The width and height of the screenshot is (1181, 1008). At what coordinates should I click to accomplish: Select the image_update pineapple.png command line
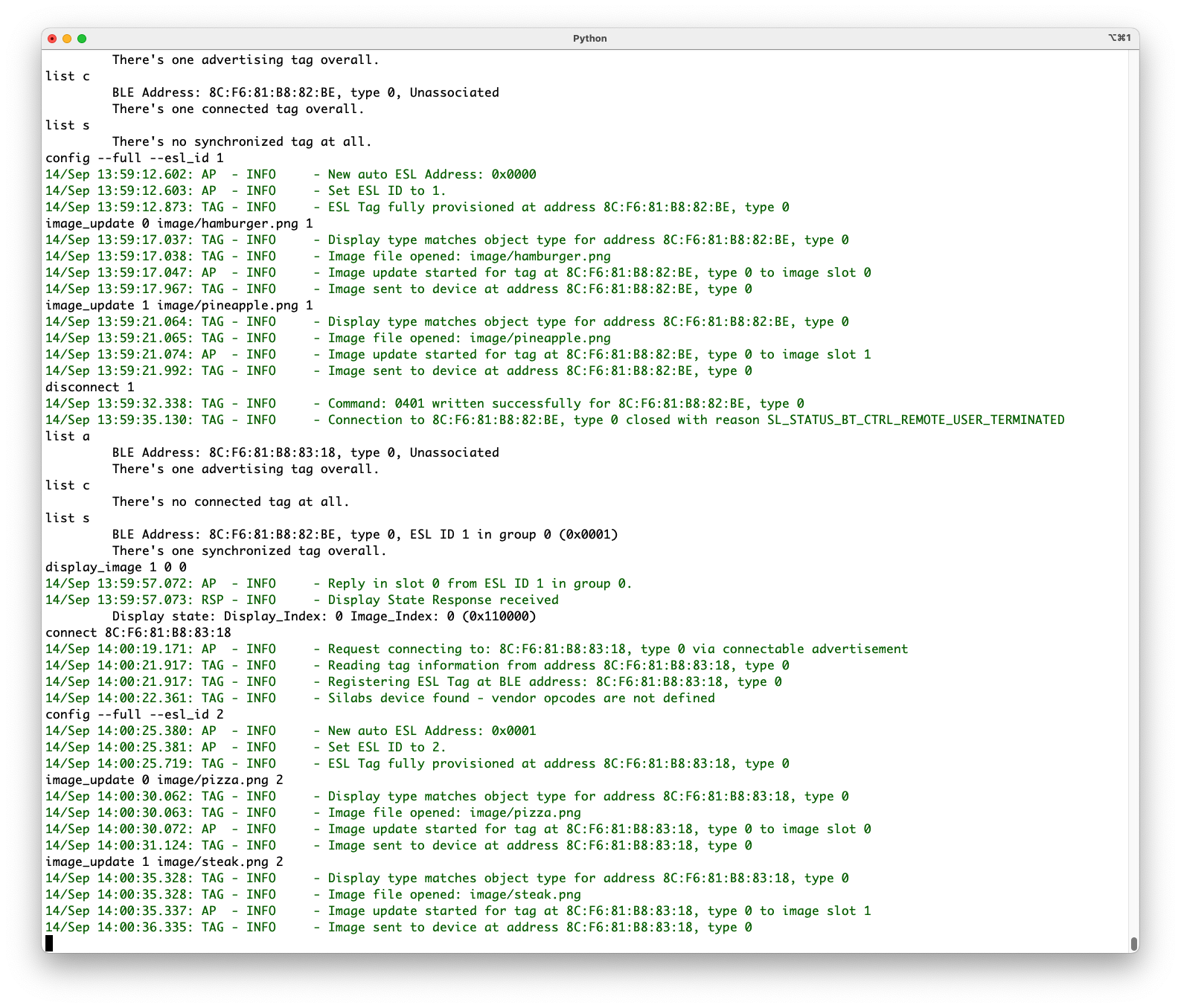pyautogui.click(x=179, y=305)
